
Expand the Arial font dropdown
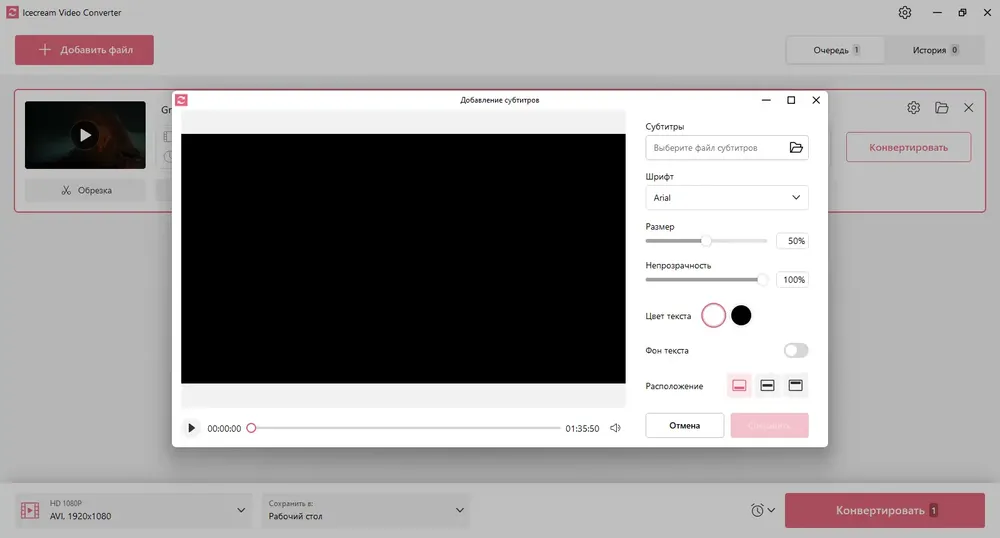pyautogui.click(x=727, y=198)
